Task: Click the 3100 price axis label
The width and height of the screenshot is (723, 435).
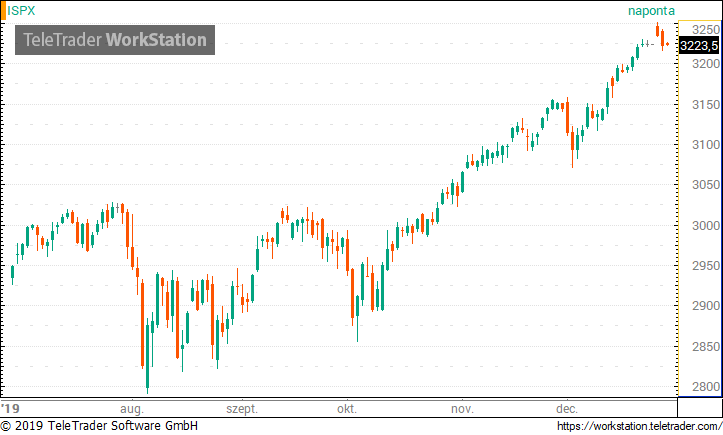Action: [705, 145]
